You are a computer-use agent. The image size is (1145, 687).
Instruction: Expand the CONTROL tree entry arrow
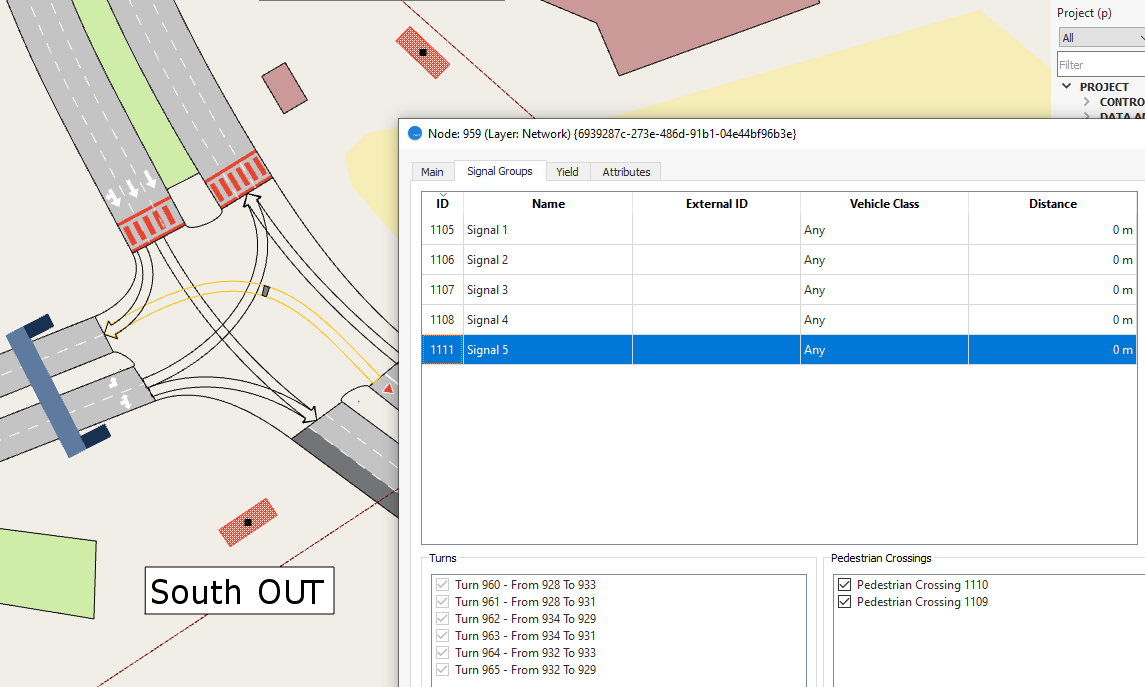point(1086,102)
